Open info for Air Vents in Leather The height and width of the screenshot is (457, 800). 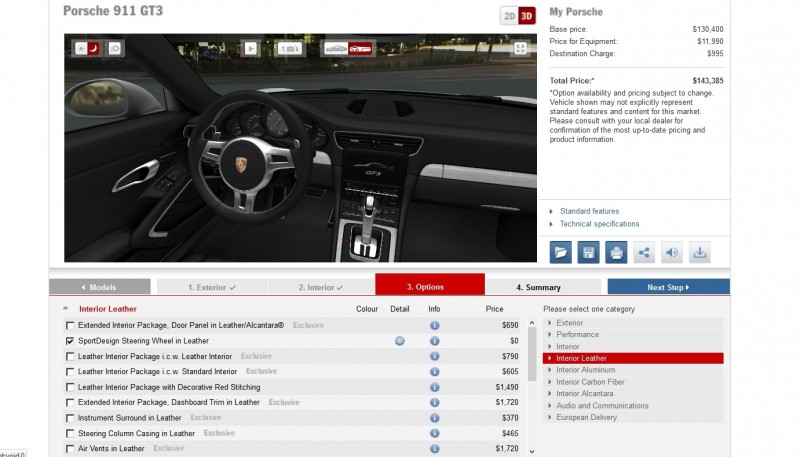point(434,448)
